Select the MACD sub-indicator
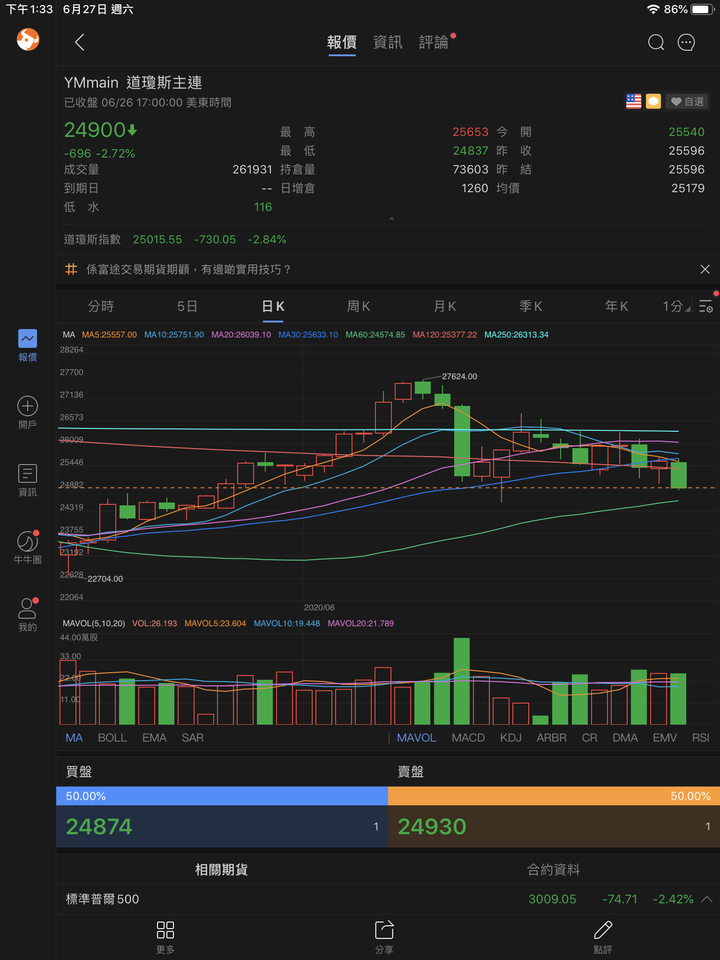Viewport: 720px width, 960px height. coord(468,738)
